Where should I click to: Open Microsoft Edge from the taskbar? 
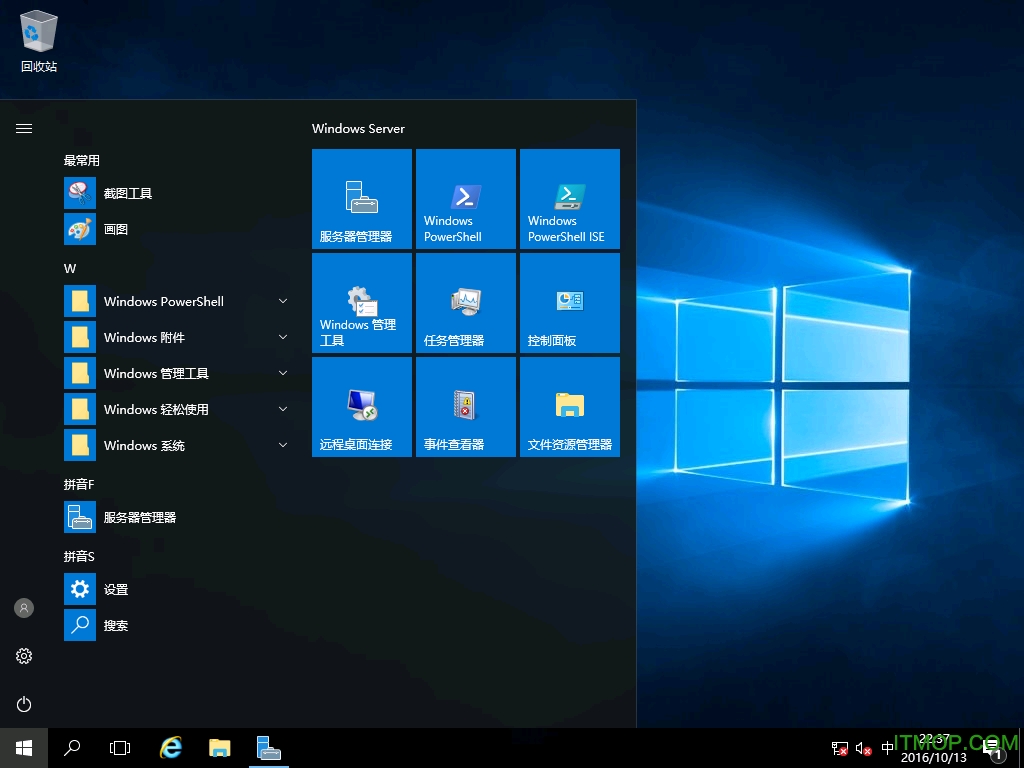coord(170,747)
